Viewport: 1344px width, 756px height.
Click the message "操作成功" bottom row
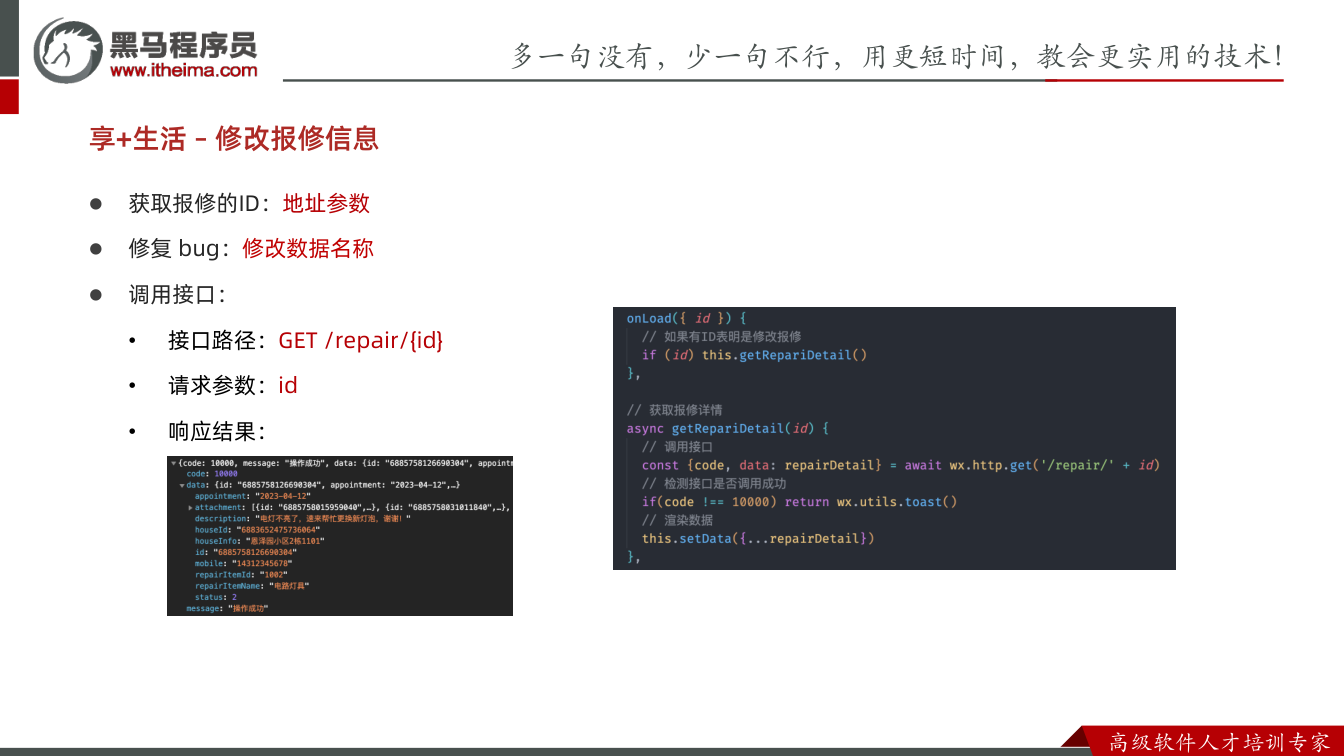227,608
